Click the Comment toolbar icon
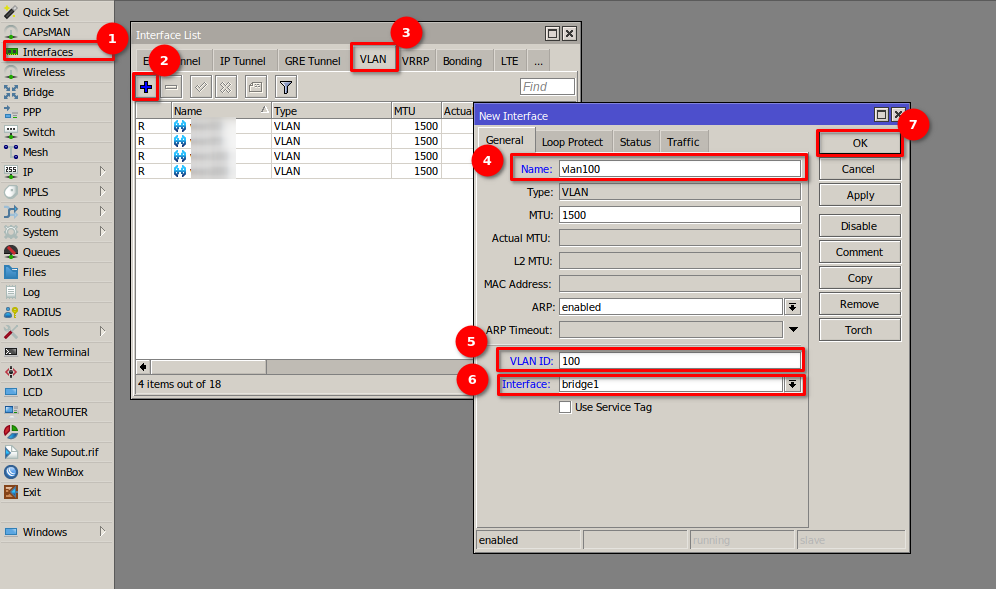The image size is (996, 589). pos(256,88)
